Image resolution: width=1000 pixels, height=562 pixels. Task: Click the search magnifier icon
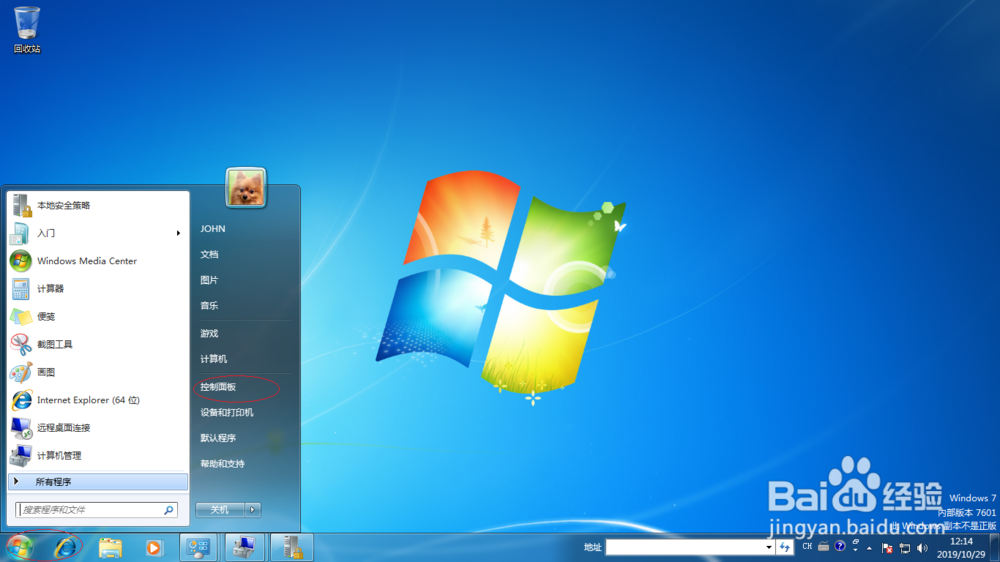pyautogui.click(x=169, y=510)
